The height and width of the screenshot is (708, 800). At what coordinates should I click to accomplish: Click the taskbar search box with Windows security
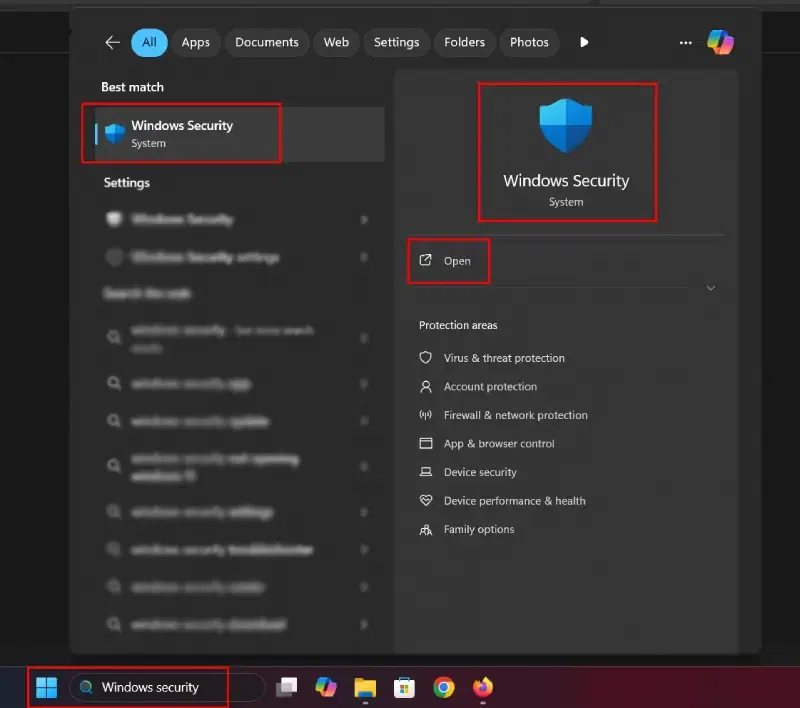point(167,687)
